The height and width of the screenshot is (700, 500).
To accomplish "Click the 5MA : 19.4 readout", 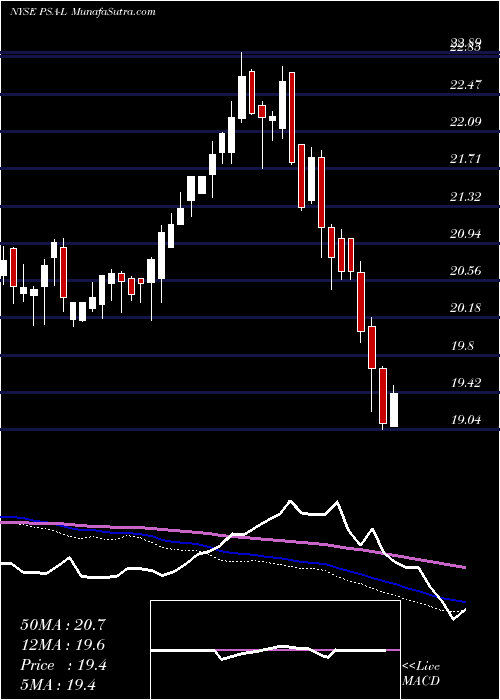I will 58,685.
